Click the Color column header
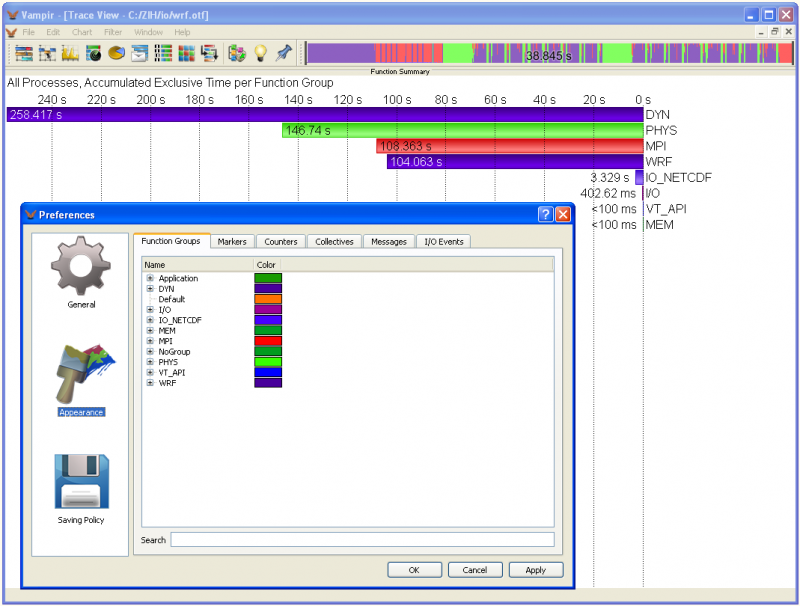The height and width of the screenshot is (606, 800). [x=267, y=265]
